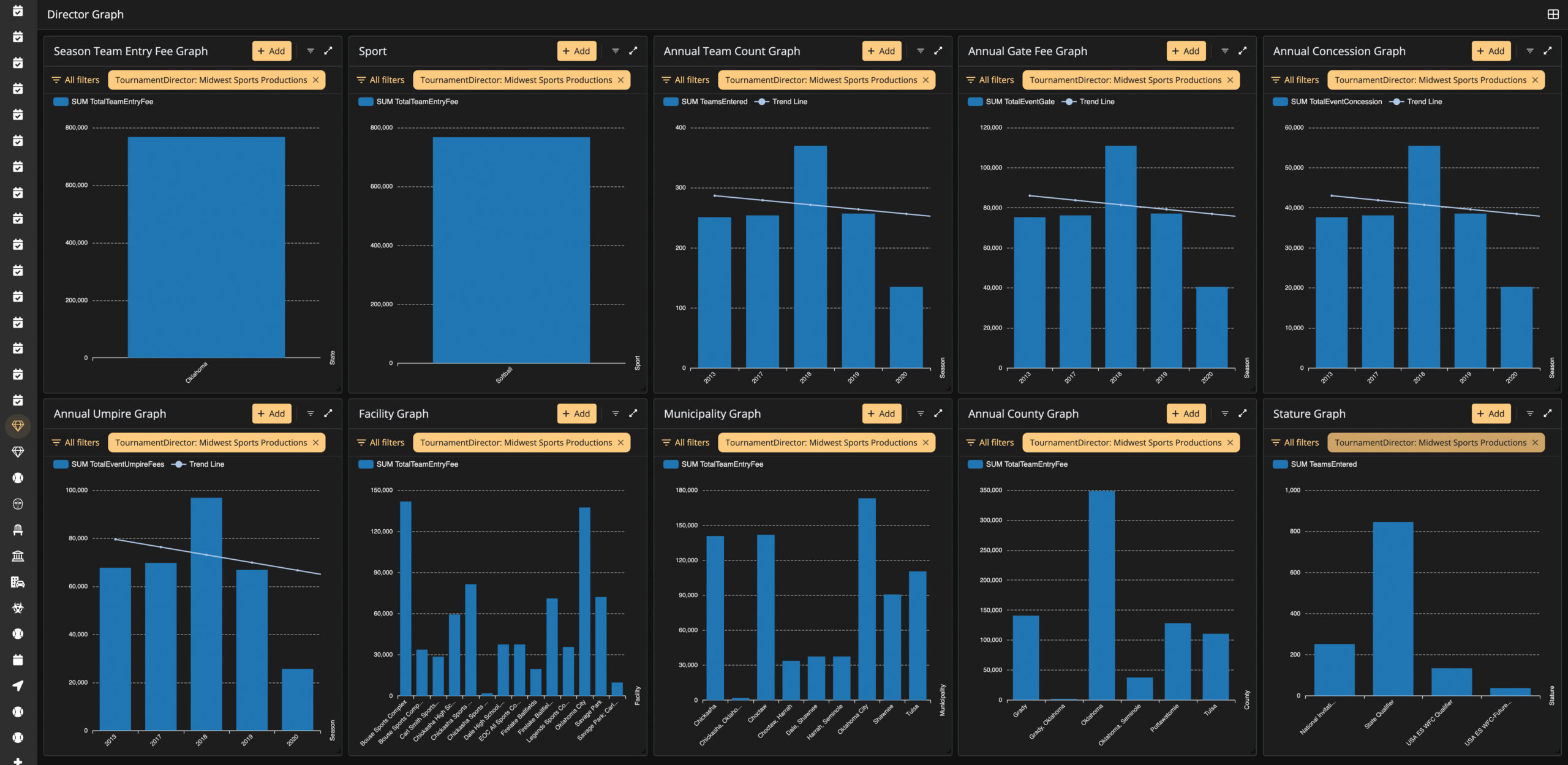
Task: Expand Stature Graph to fullscreen
Action: coord(1548,413)
